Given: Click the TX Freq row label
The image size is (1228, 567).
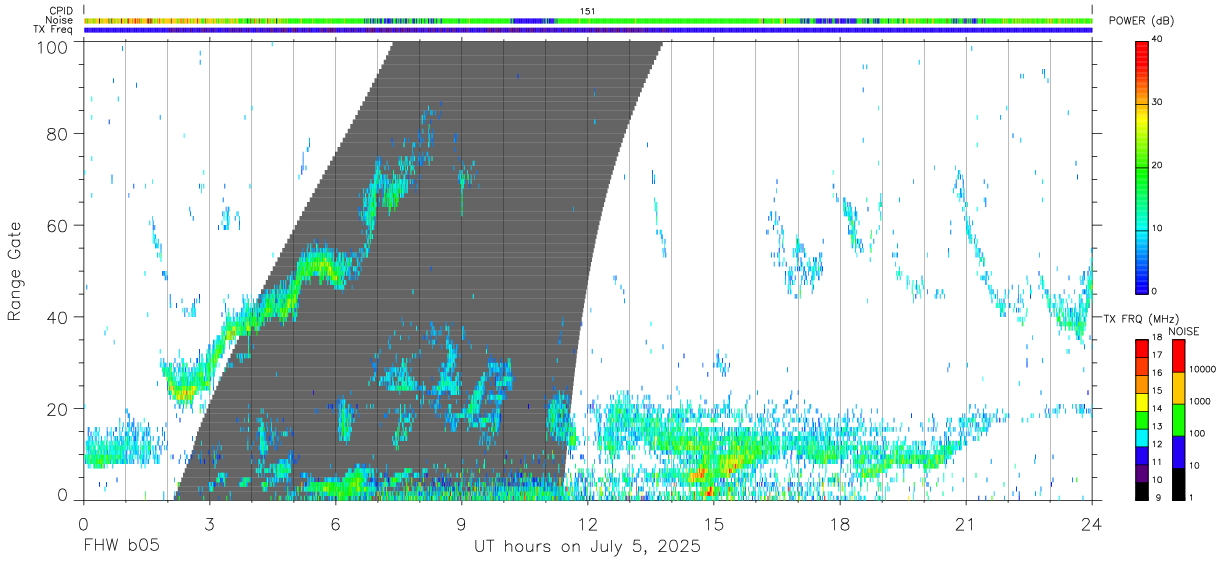Looking at the screenshot, I should coord(53,30).
